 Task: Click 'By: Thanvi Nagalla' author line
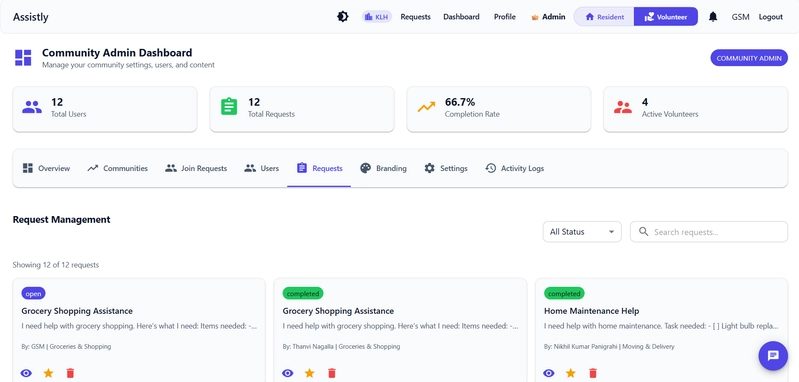pos(341,346)
